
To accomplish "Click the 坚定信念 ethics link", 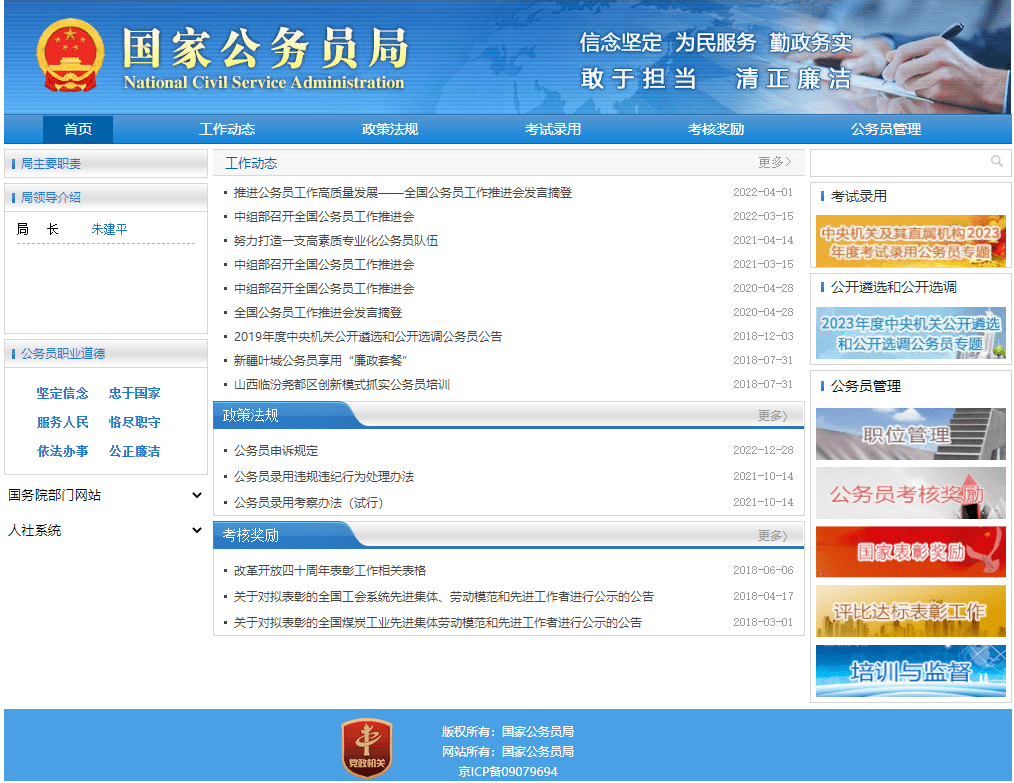I will pyautogui.click(x=63, y=393).
